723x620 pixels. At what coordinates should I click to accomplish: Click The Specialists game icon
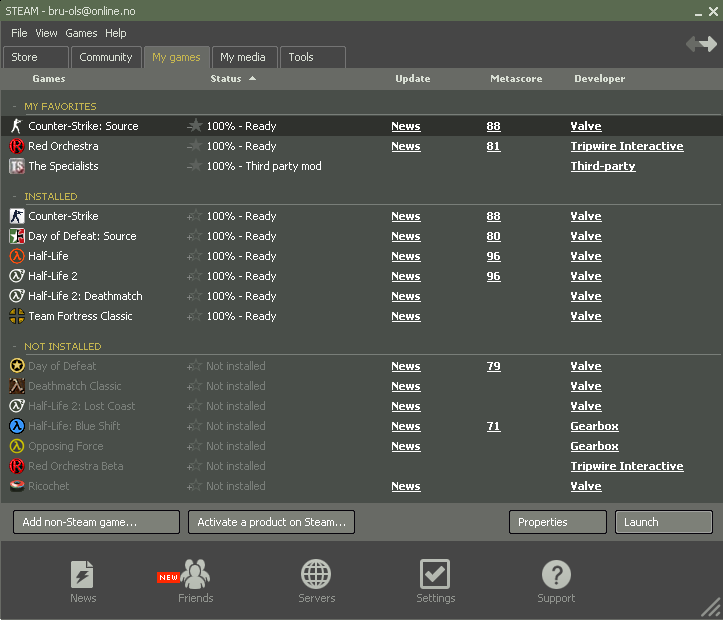[x=17, y=166]
